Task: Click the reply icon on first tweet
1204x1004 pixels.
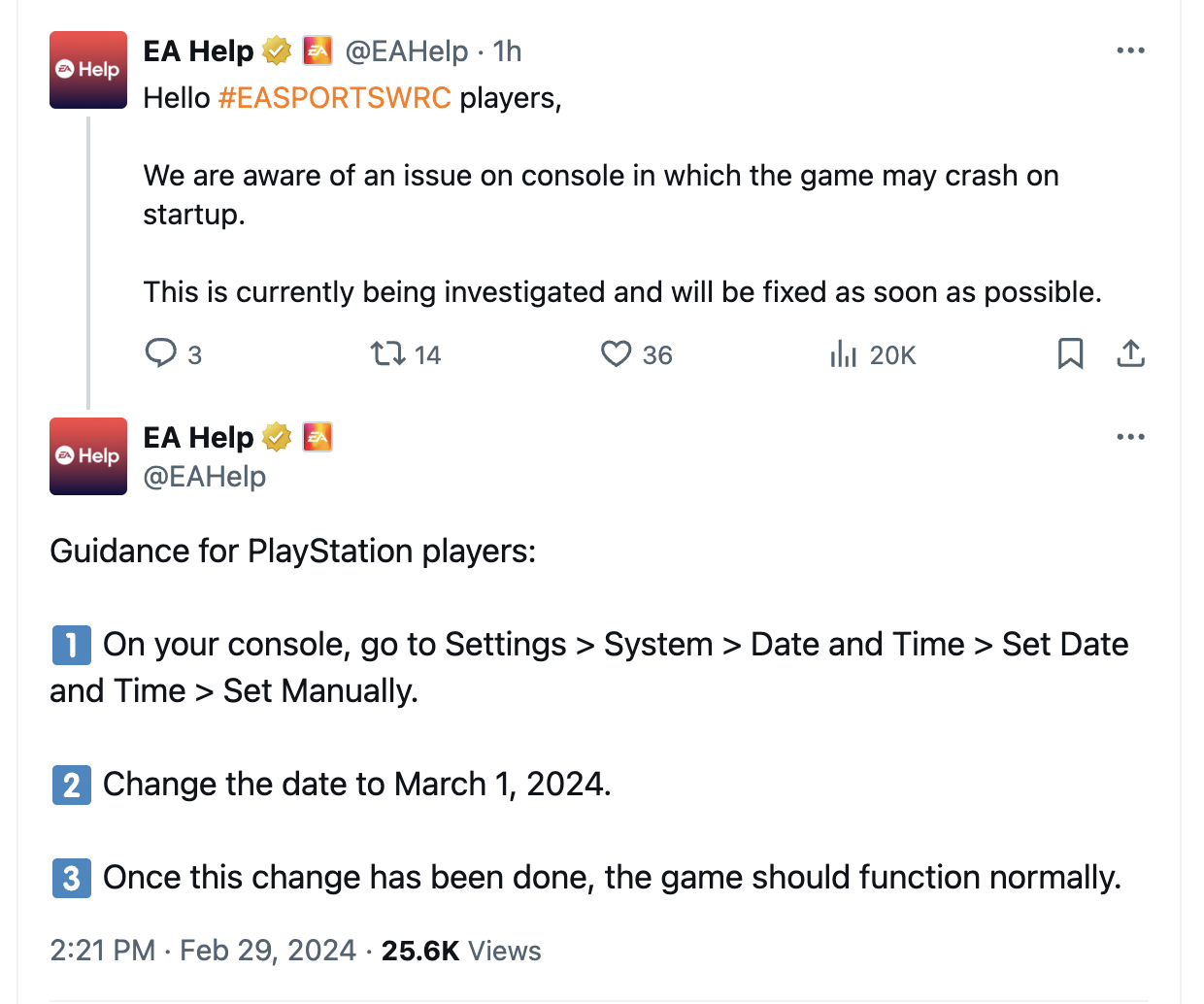Action: point(161,353)
